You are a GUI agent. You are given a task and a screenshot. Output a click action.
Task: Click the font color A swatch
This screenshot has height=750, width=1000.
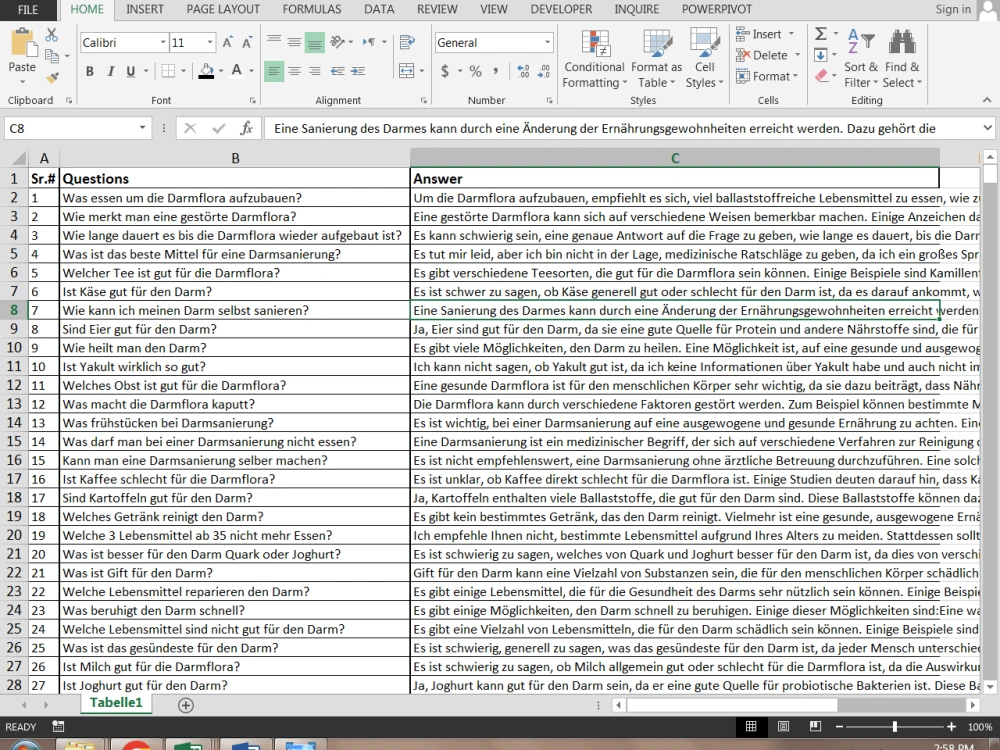(237, 71)
